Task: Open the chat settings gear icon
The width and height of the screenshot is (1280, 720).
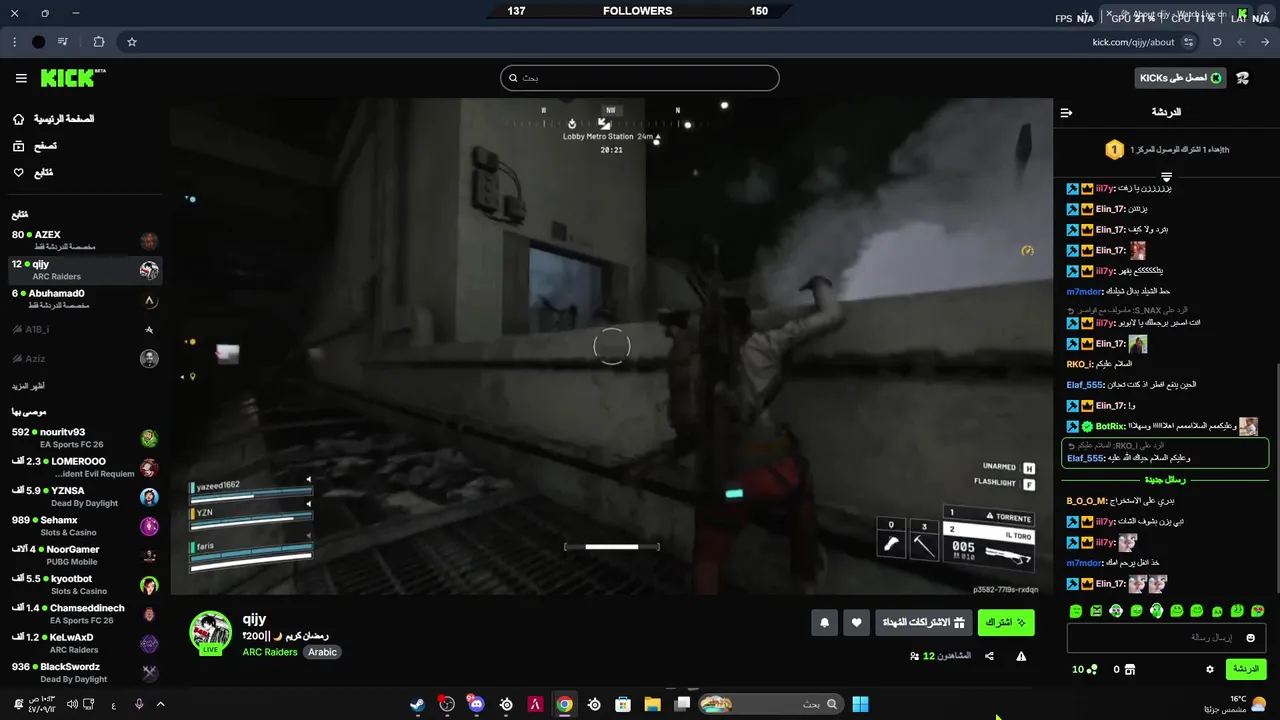Action: coord(1209,669)
